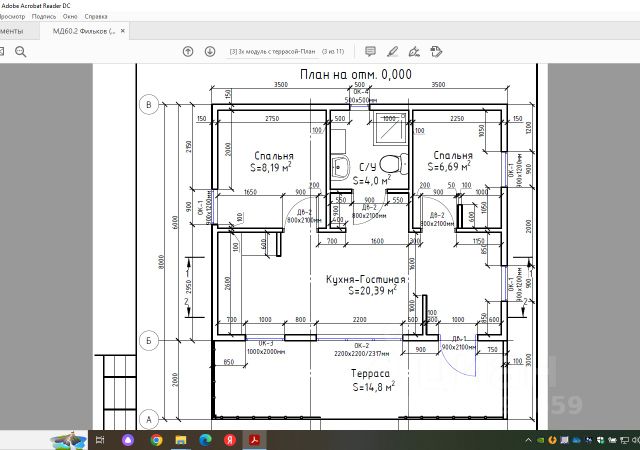640x450 pixels.
Task: Click the axis marker circle А
Action: point(149,419)
